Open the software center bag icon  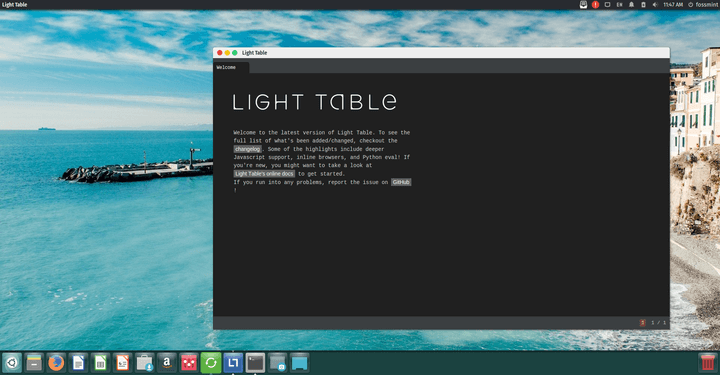click(x=145, y=363)
